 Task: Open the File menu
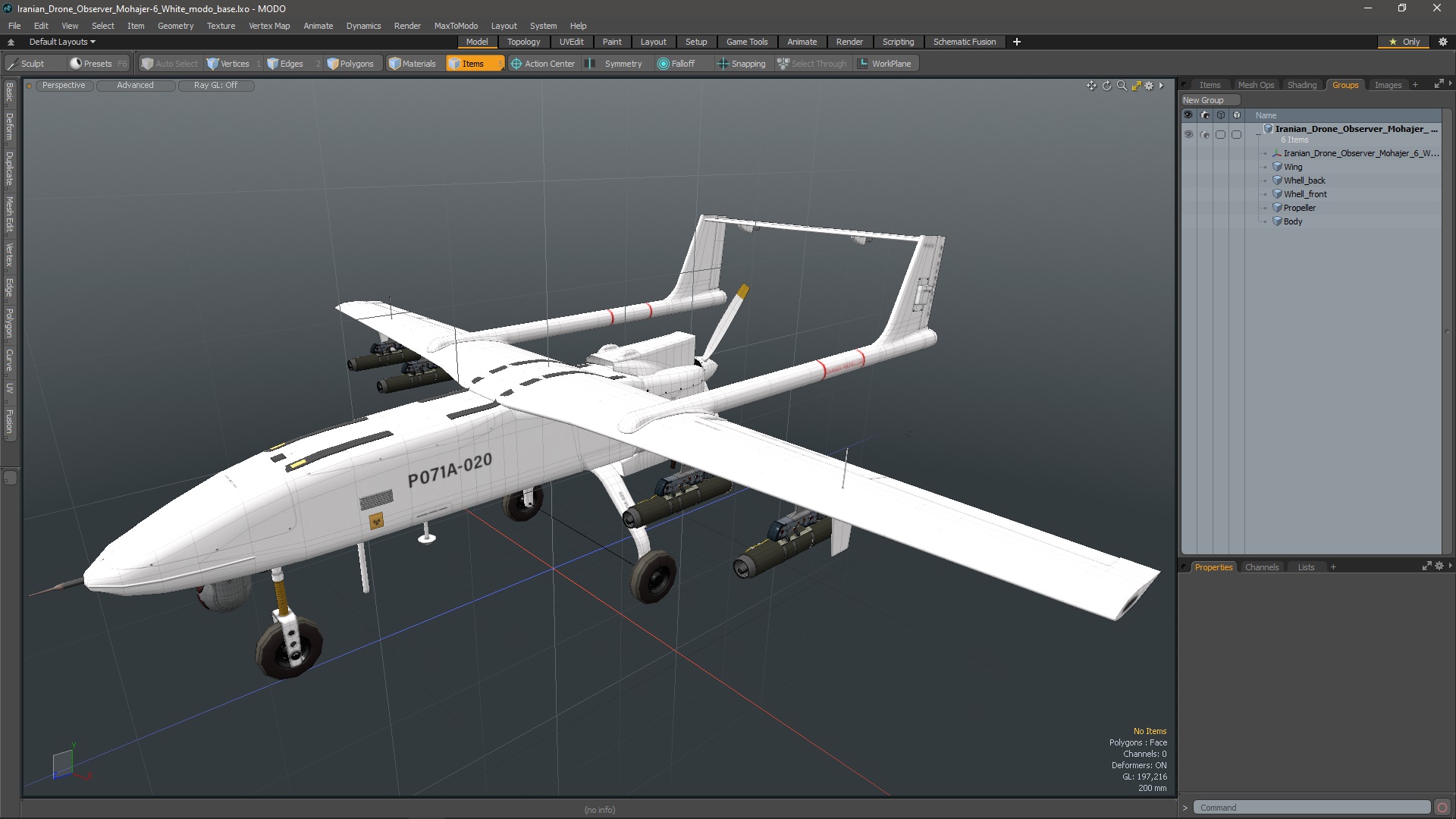(x=14, y=26)
